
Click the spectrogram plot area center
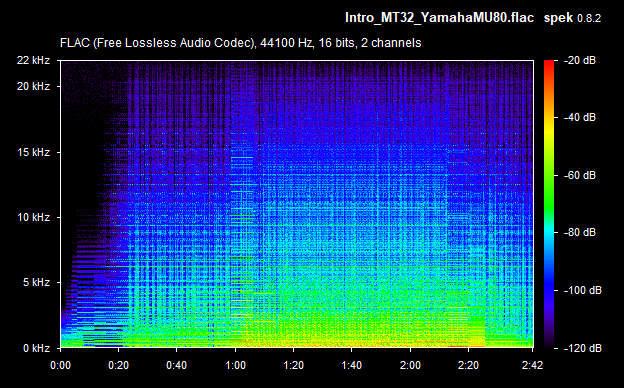click(297, 204)
